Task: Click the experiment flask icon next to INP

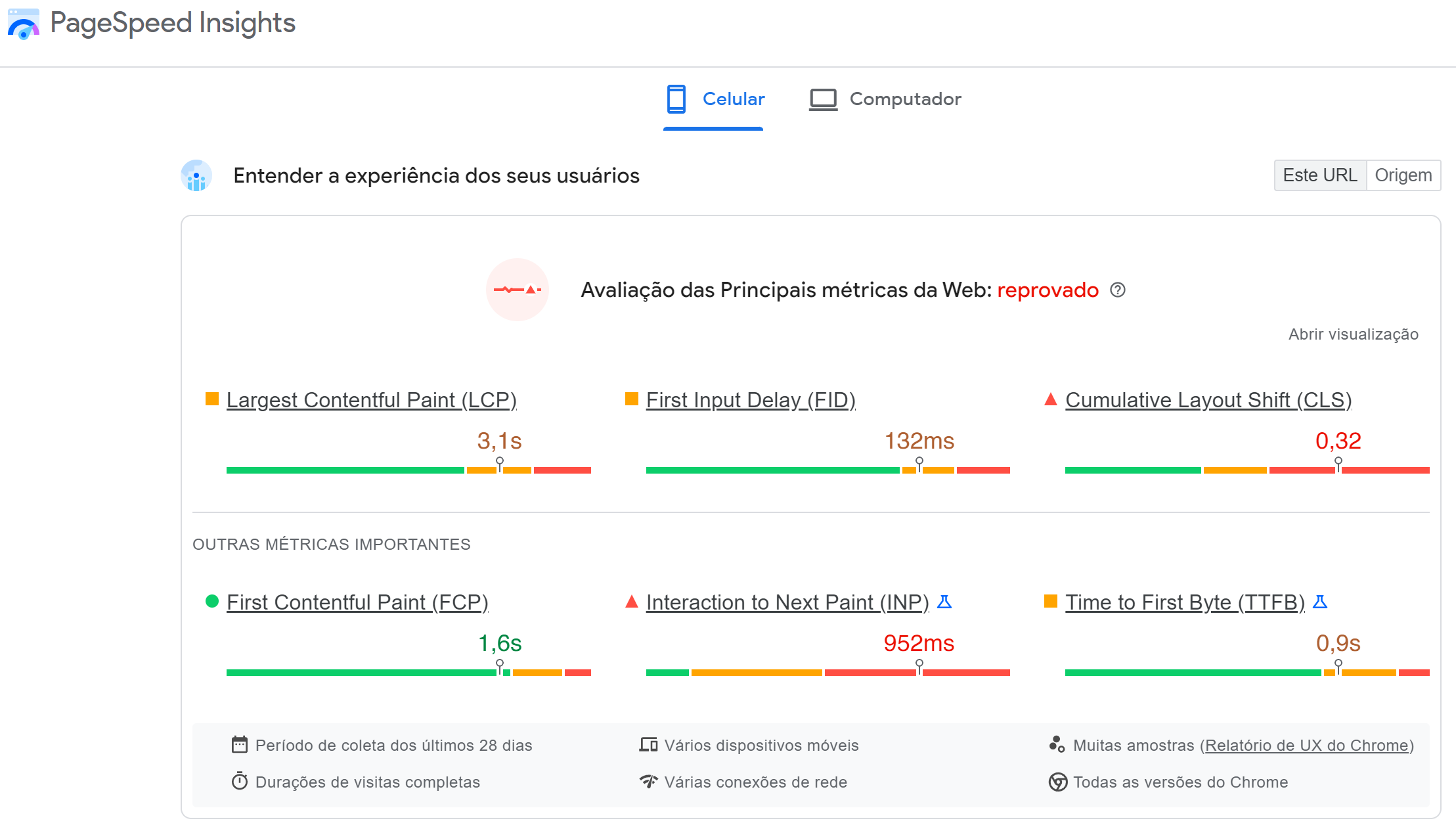Action: 944,600
